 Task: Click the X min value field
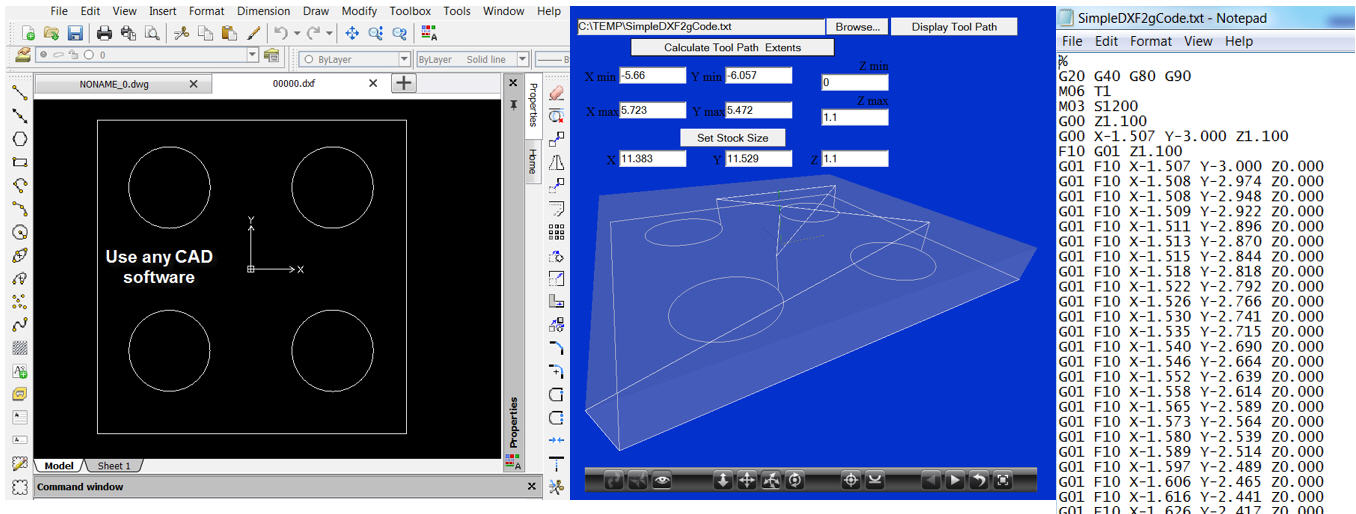pyautogui.click(x=652, y=76)
